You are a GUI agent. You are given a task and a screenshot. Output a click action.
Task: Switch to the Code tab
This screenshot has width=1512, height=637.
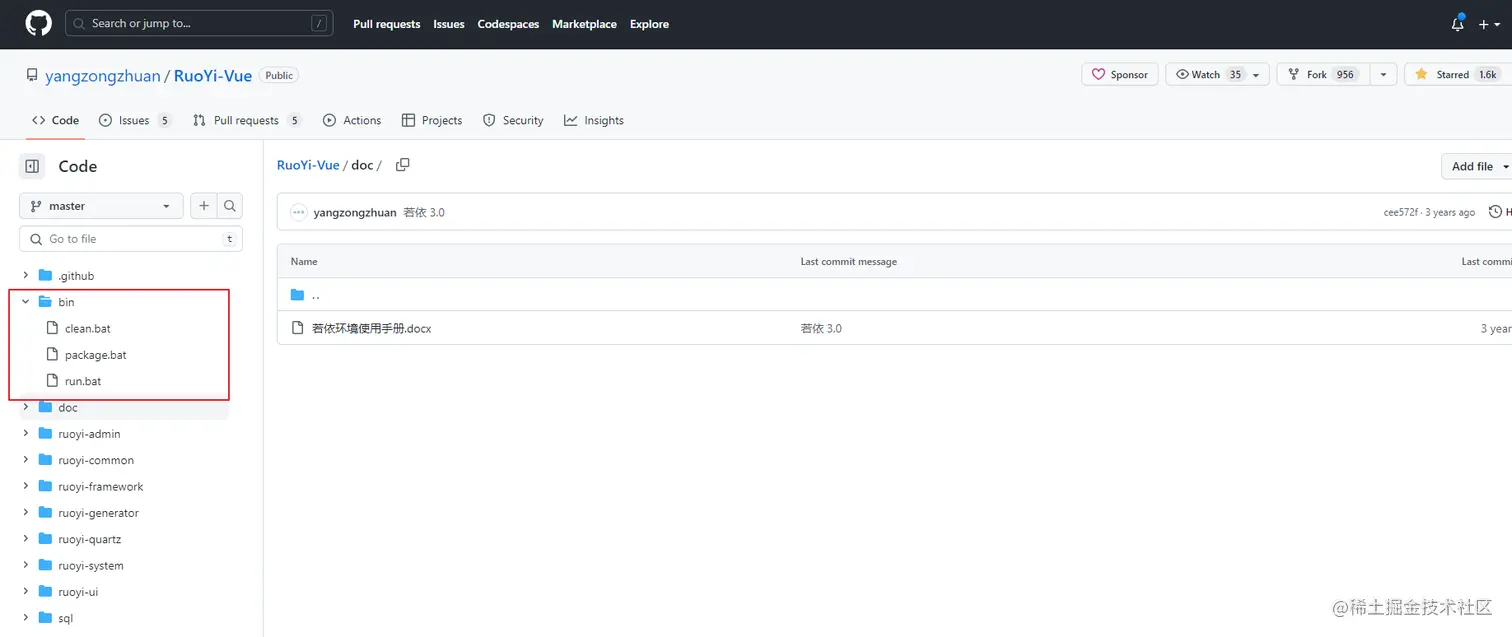point(55,120)
